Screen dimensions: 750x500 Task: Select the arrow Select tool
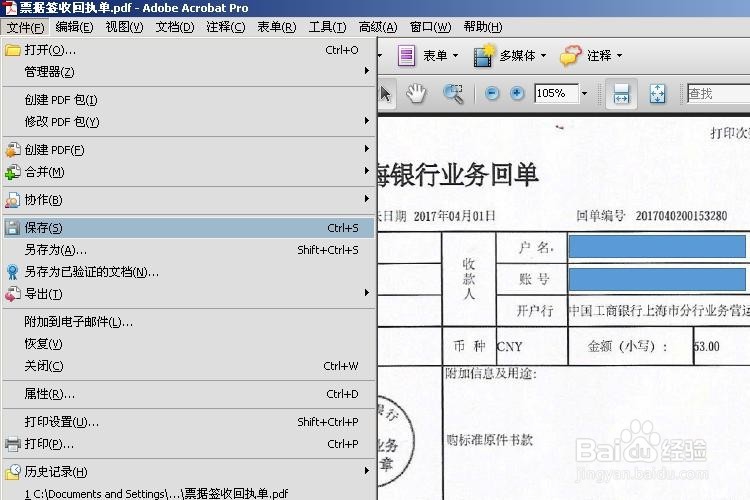click(x=386, y=94)
